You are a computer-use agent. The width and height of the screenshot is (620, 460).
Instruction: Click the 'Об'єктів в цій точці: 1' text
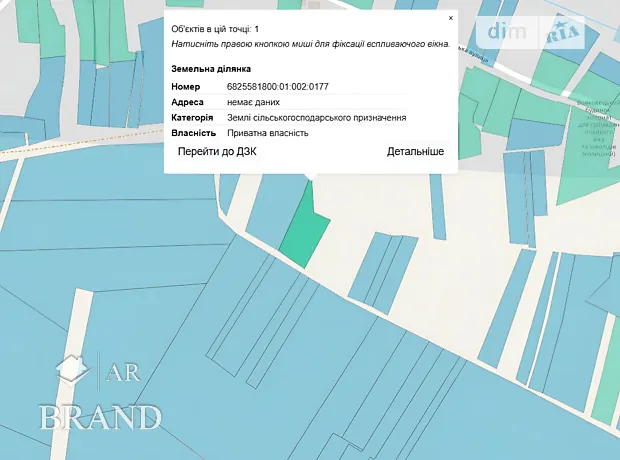(215, 30)
